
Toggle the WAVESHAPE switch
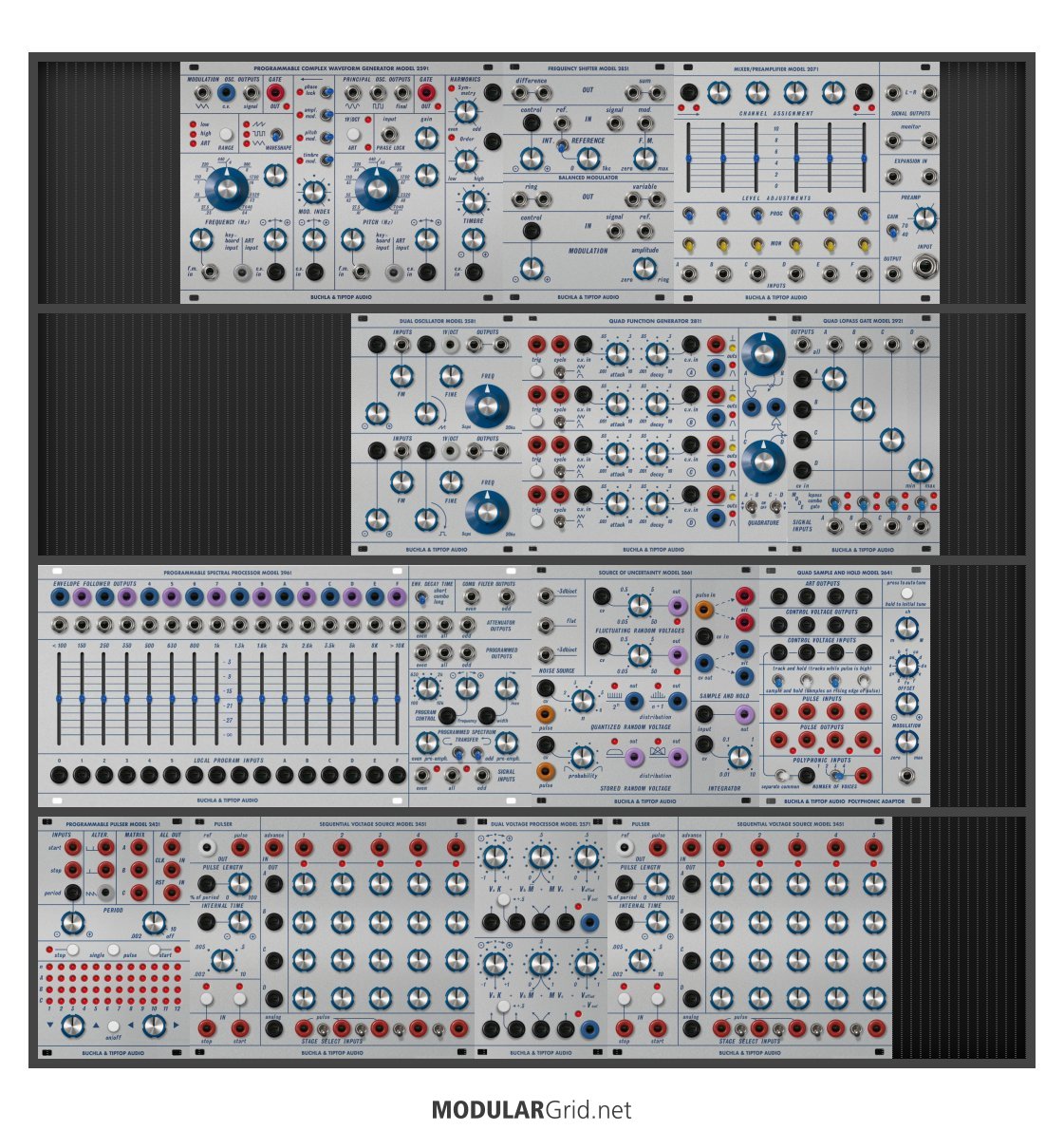[x=275, y=135]
